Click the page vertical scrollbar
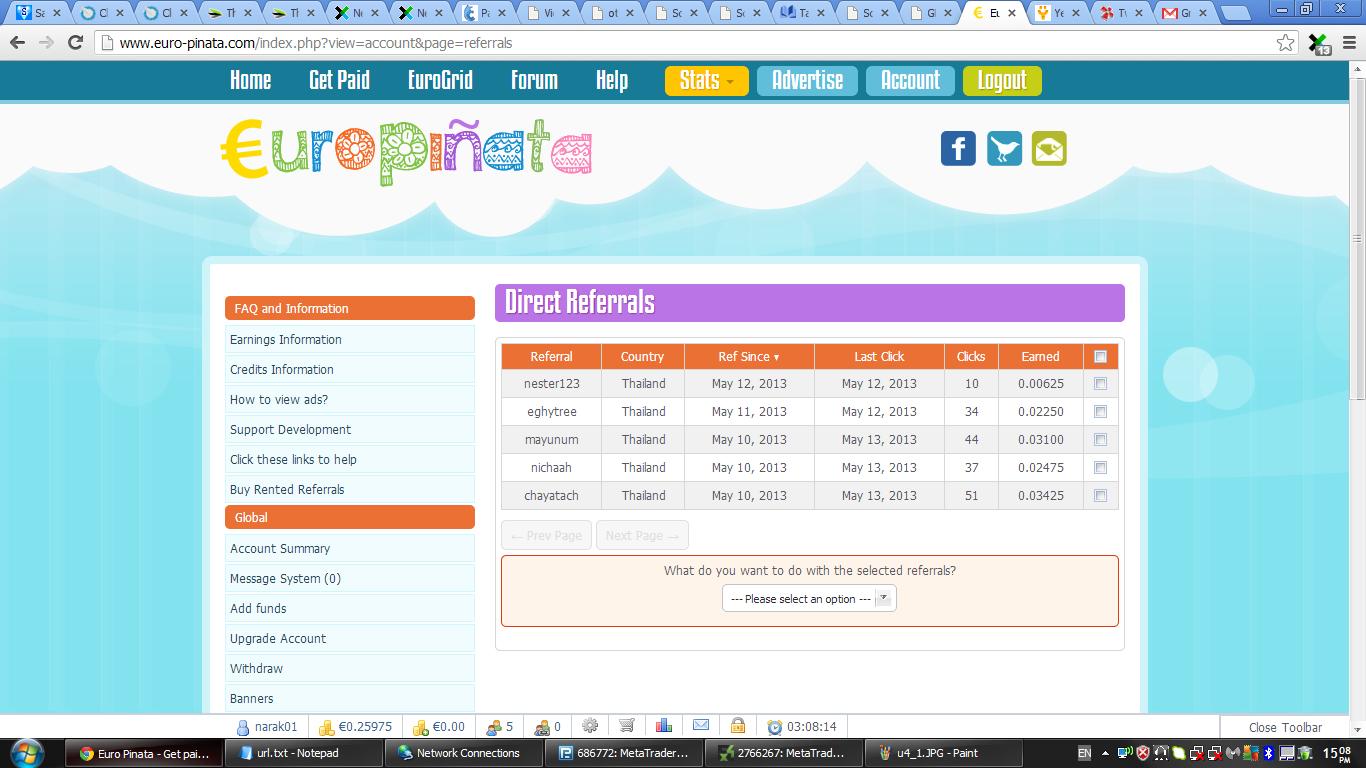 [x=1357, y=239]
